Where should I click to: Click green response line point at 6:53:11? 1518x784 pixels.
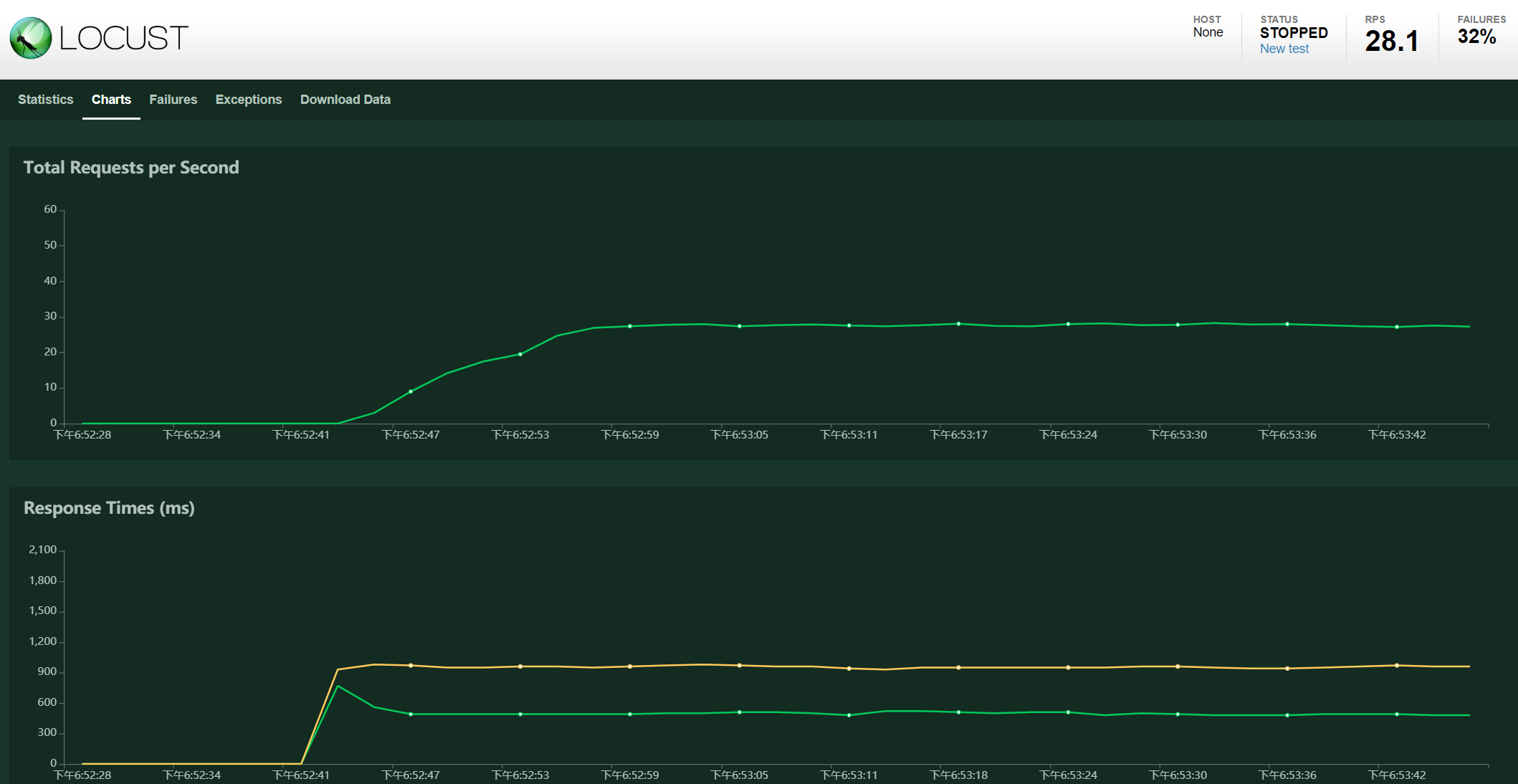point(849,715)
